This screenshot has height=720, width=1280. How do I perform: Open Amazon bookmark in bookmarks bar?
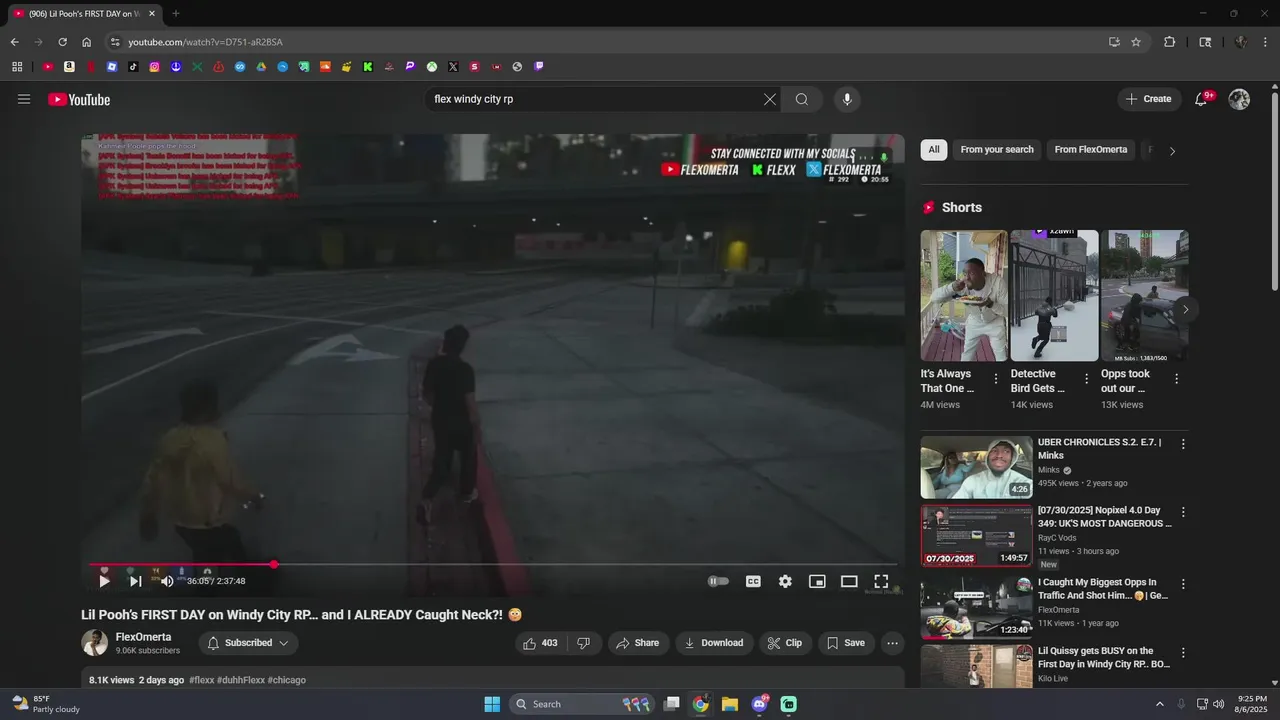(x=69, y=67)
